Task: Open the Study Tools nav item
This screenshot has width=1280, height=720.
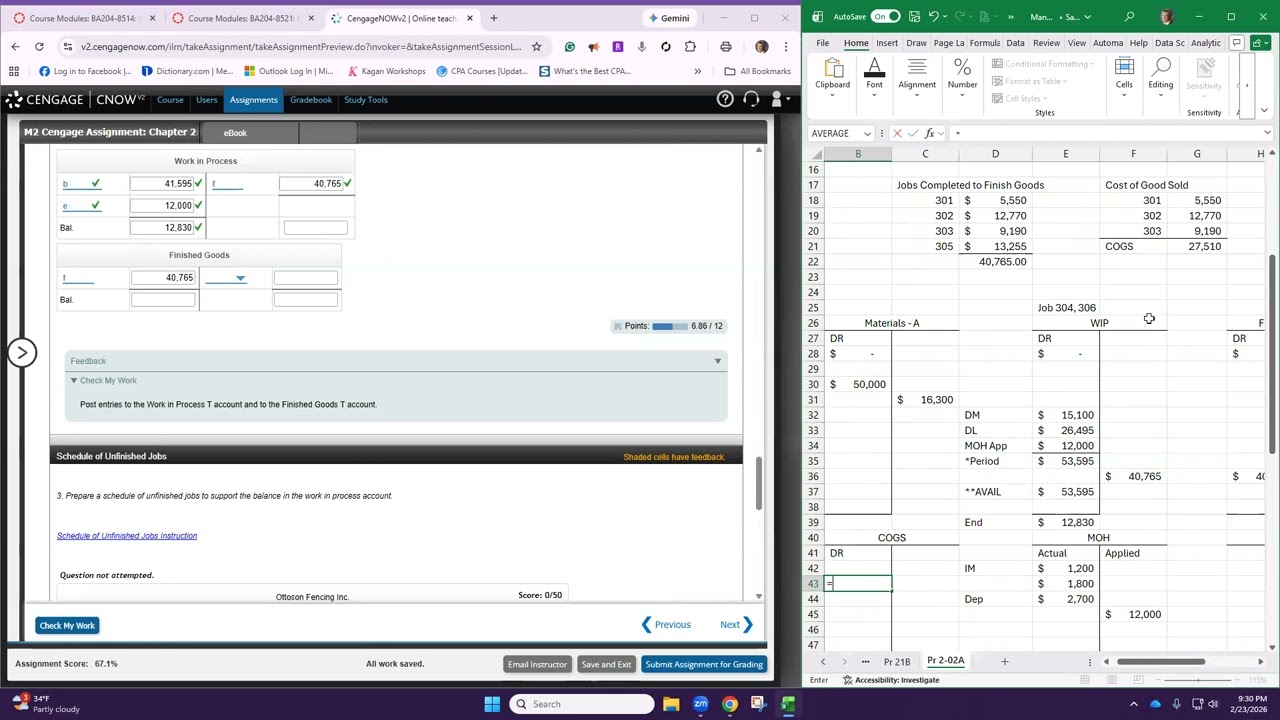Action: [366, 100]
